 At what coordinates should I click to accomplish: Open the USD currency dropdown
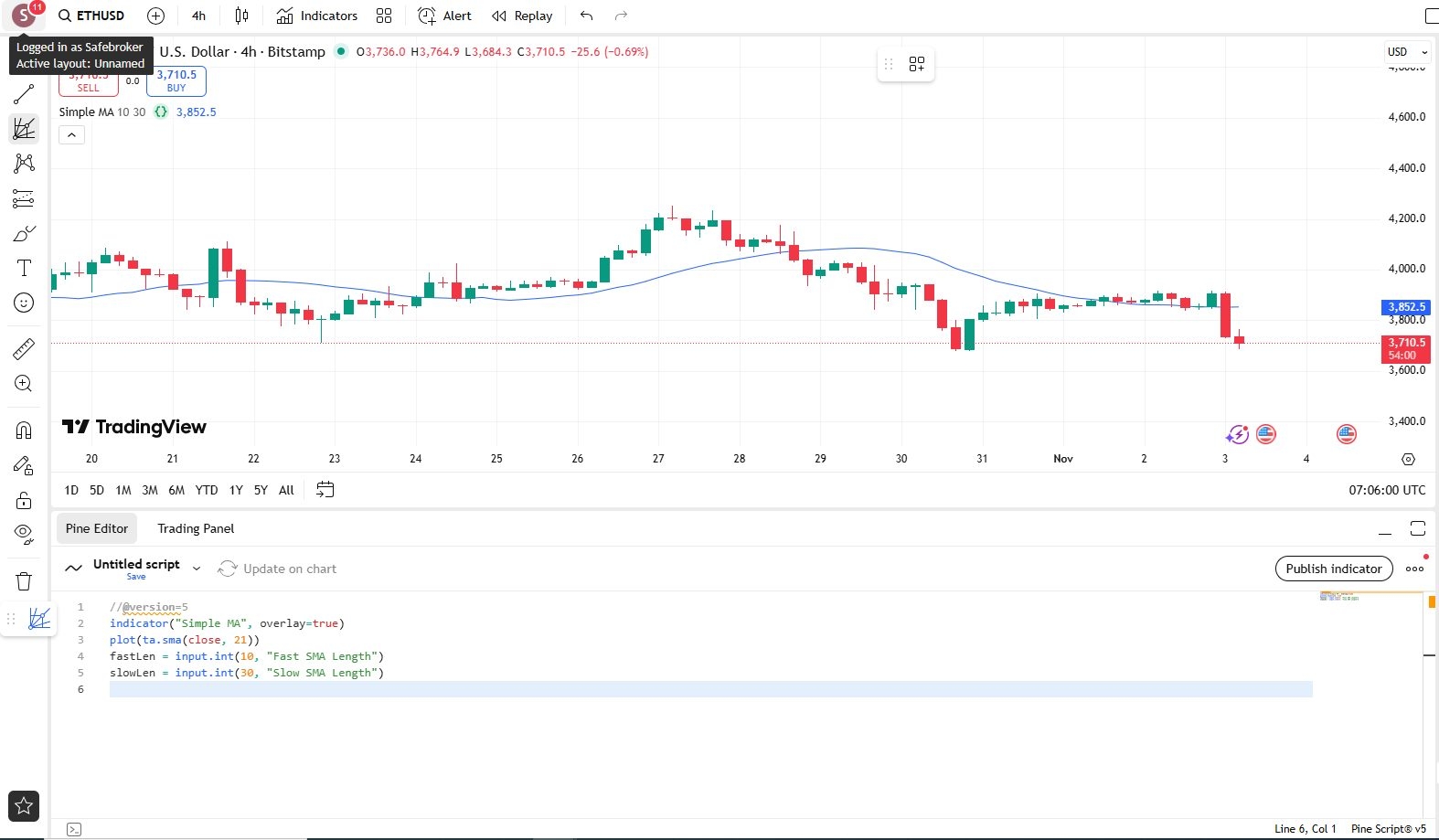(1407, 52)
